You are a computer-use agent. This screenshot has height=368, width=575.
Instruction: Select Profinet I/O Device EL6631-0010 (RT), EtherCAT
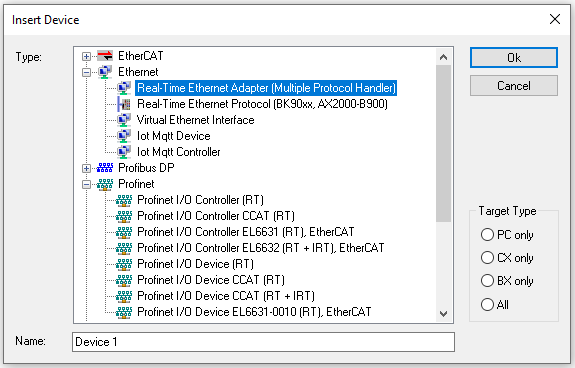tap(254, 312)
